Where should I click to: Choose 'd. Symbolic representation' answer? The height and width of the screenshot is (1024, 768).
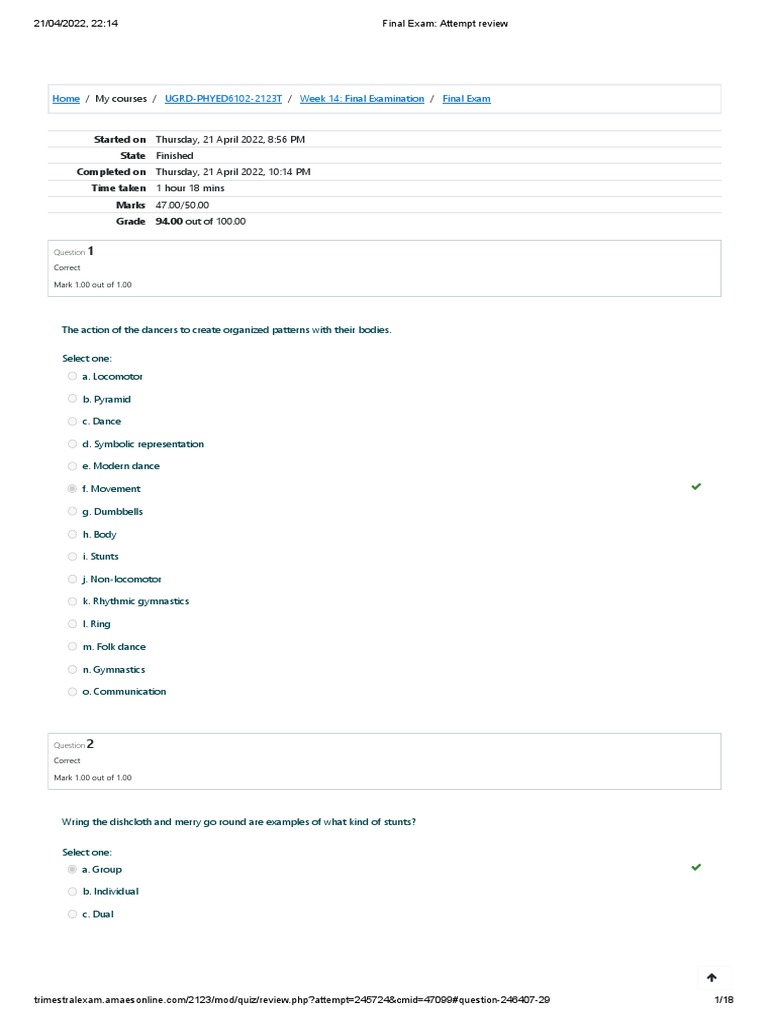click(72, 444)
